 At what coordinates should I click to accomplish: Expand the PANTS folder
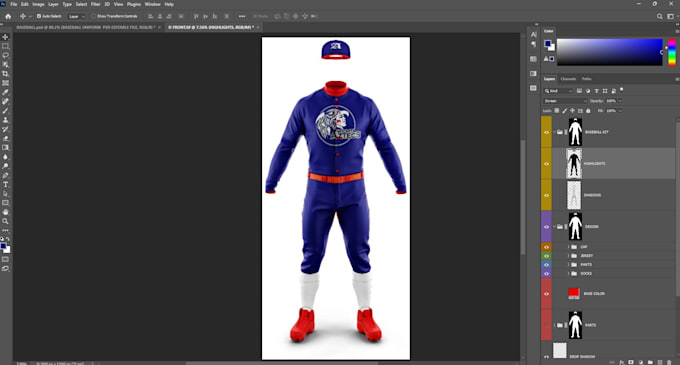tap(569, 264)
